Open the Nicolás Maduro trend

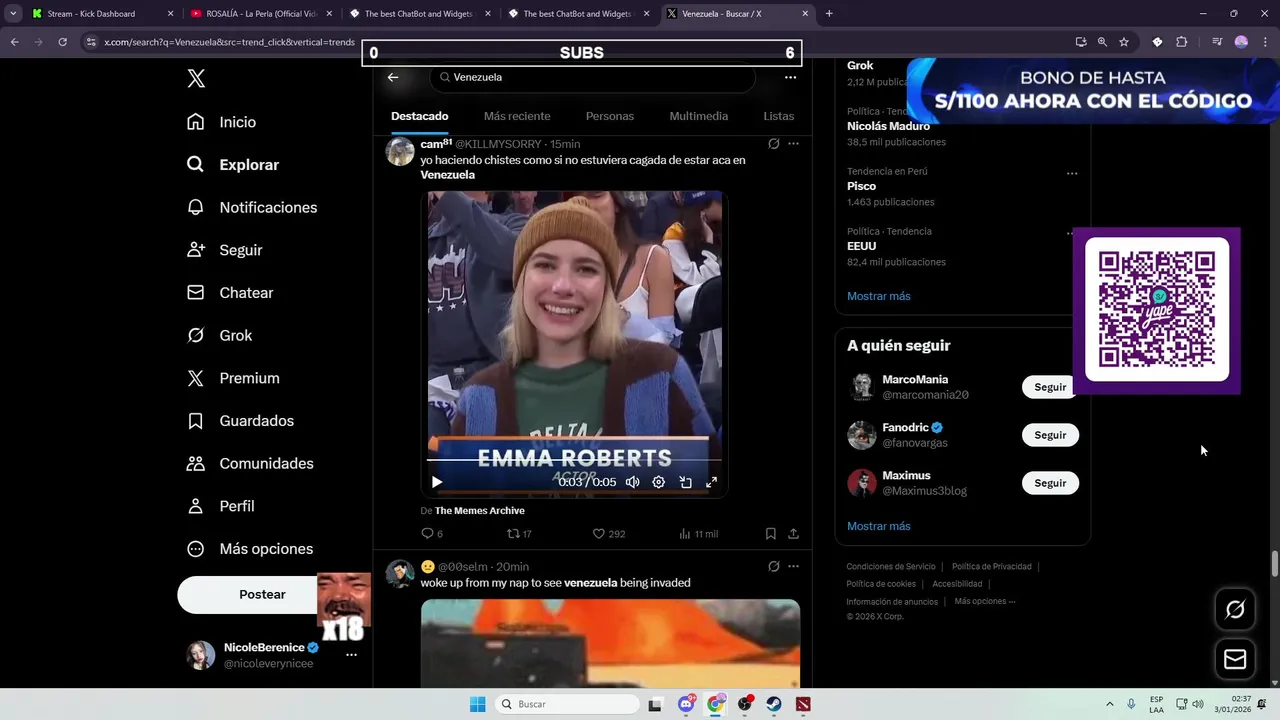(x=888, y=126)
